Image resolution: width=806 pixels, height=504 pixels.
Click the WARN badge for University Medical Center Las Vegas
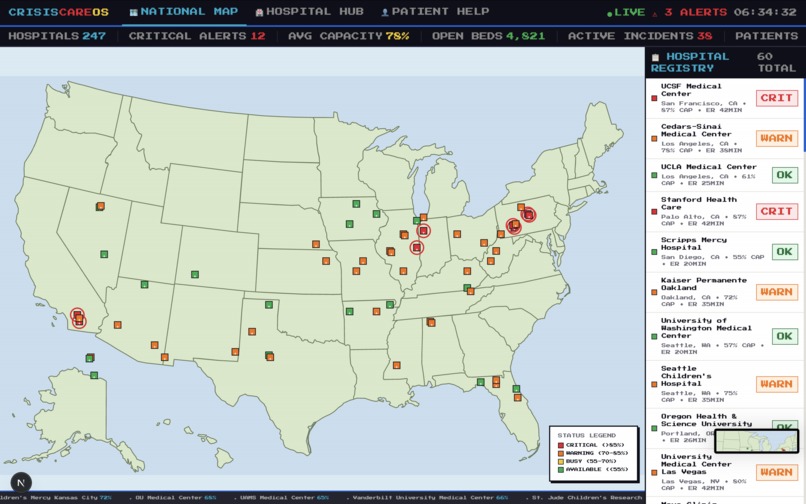click(x=777, y=472)
